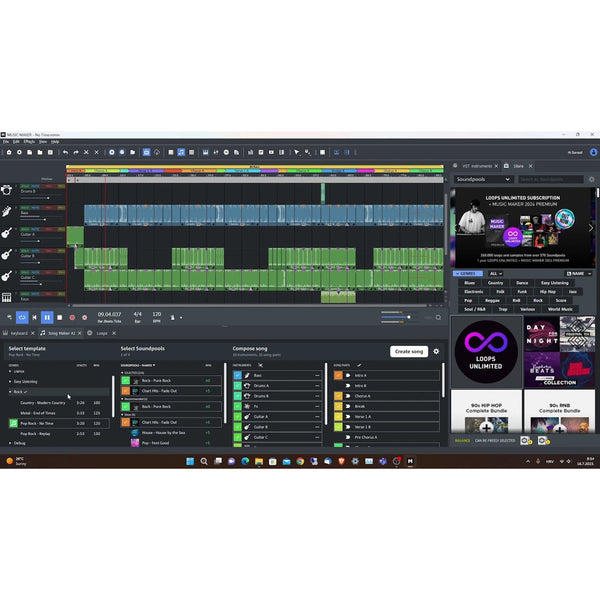Select the mouse pointer tool in the toolbar
This screenshot has height=600, width=600.
(x=297, y=152)
